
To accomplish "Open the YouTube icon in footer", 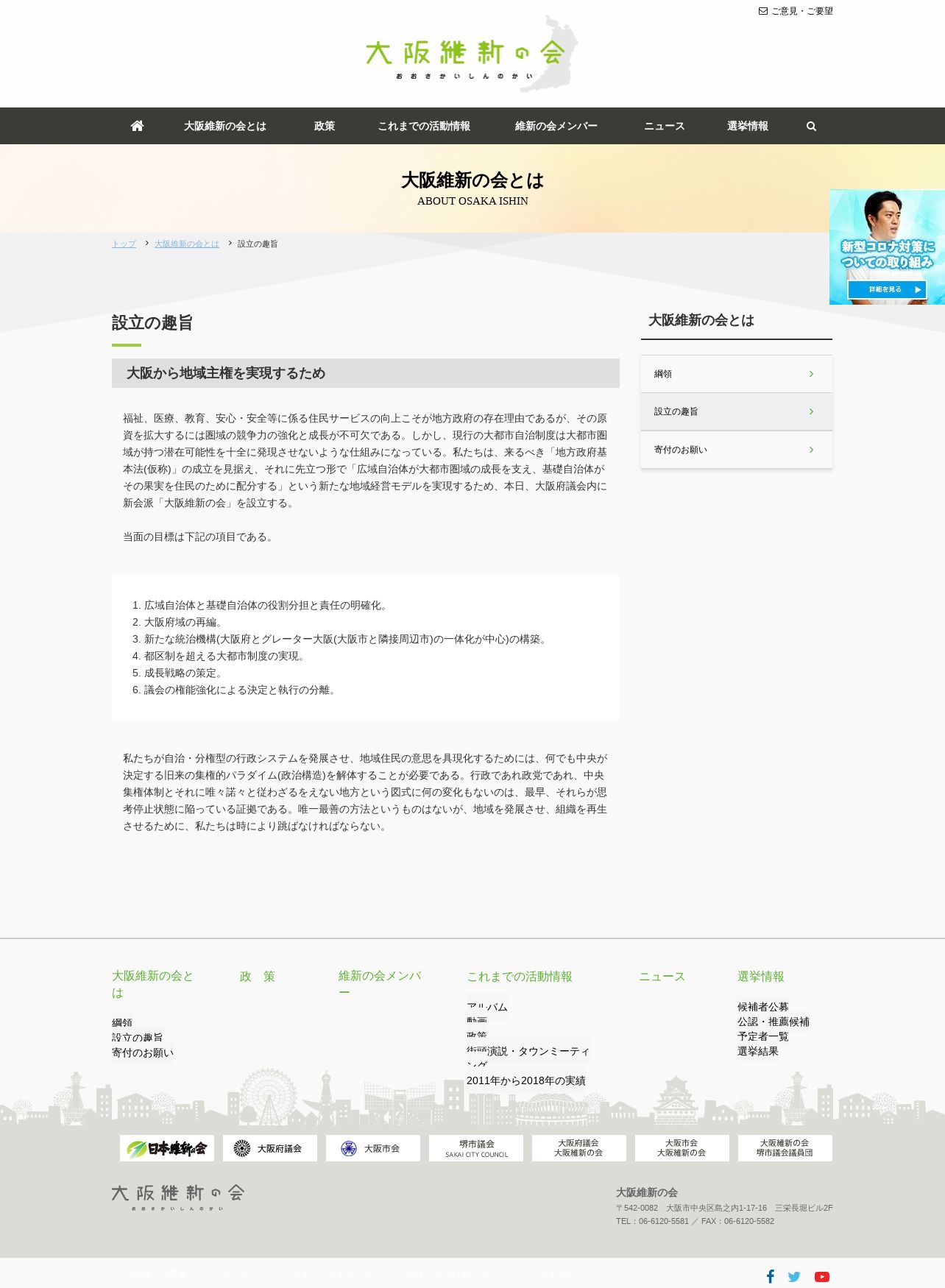I will point(822,1277).
